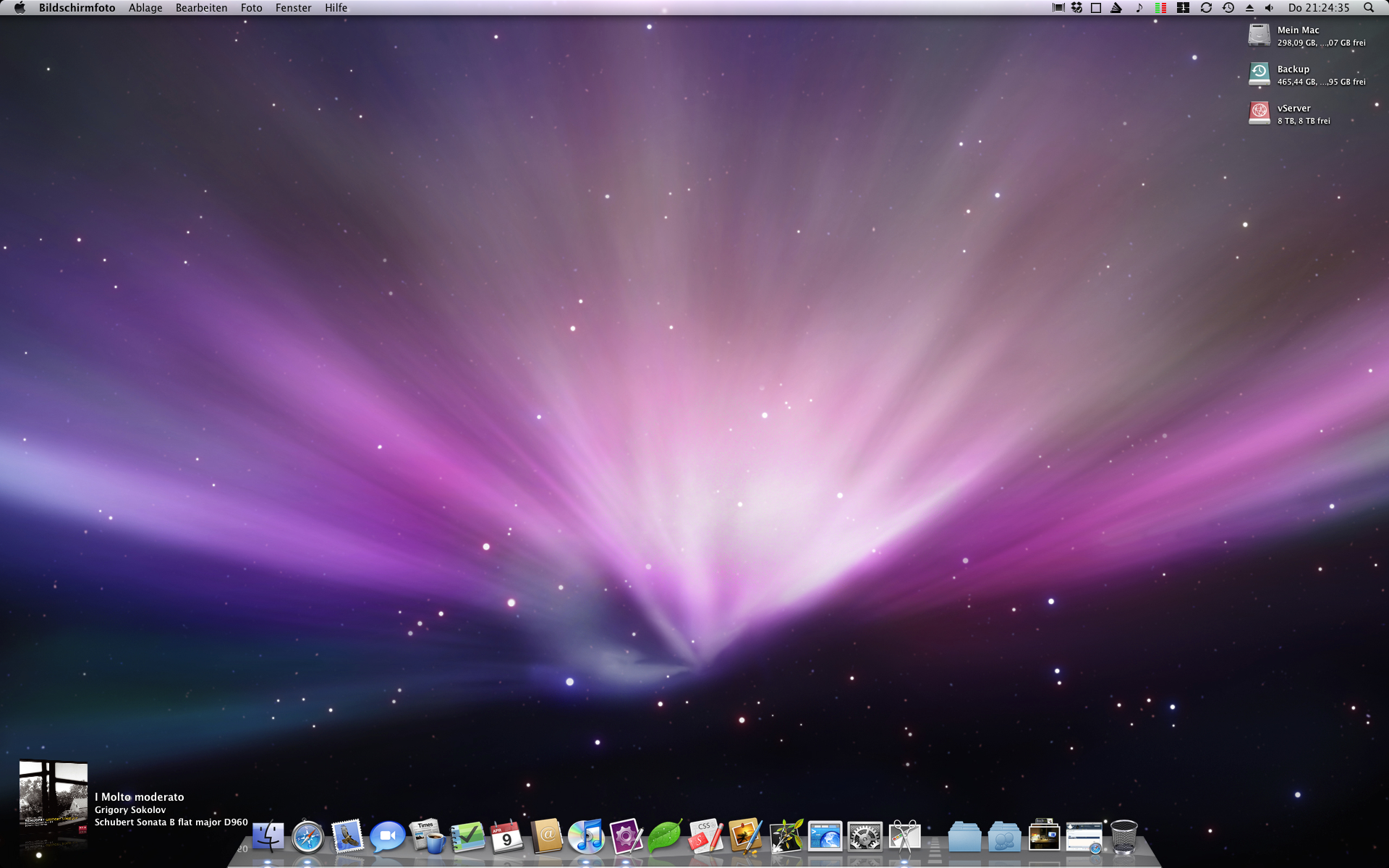Open Safari from the Dock
The image size is (1389, 868).
[x=307, y=837]
